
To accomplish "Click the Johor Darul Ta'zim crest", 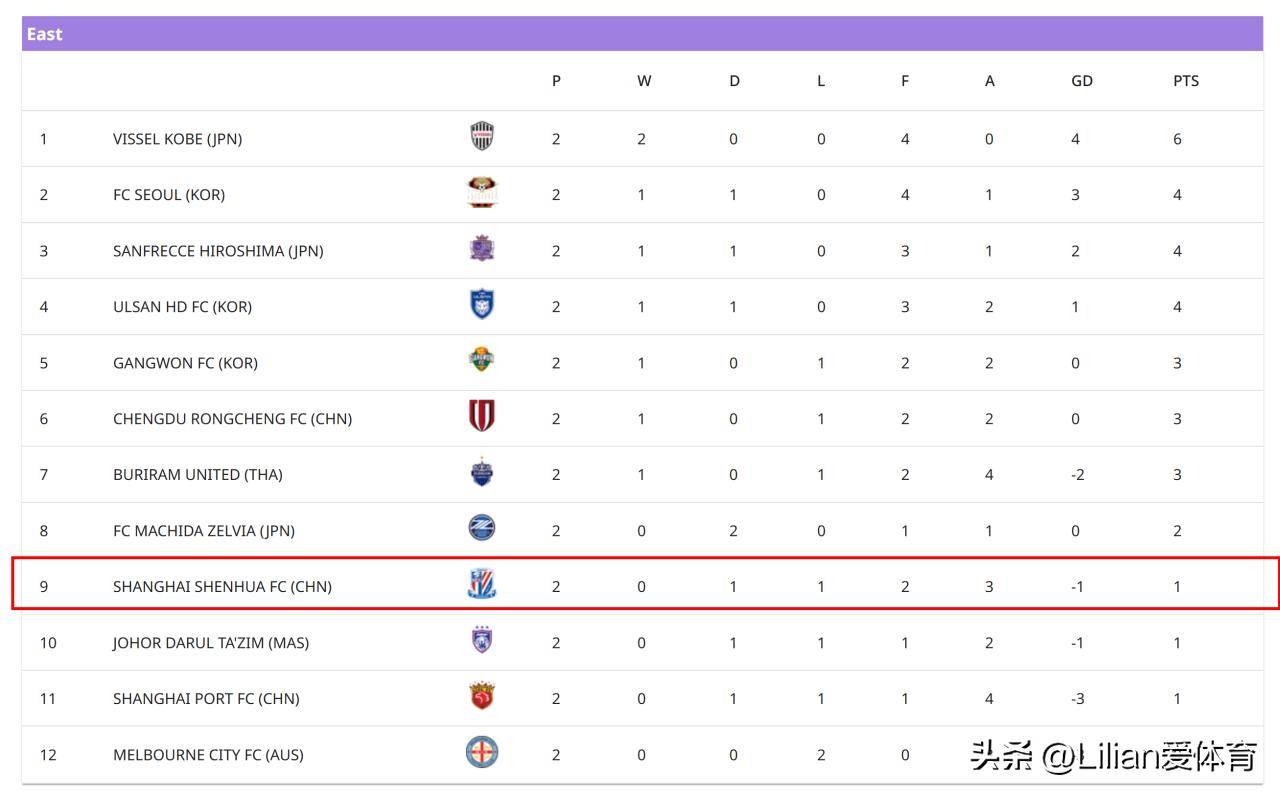I will coord(482,640).
